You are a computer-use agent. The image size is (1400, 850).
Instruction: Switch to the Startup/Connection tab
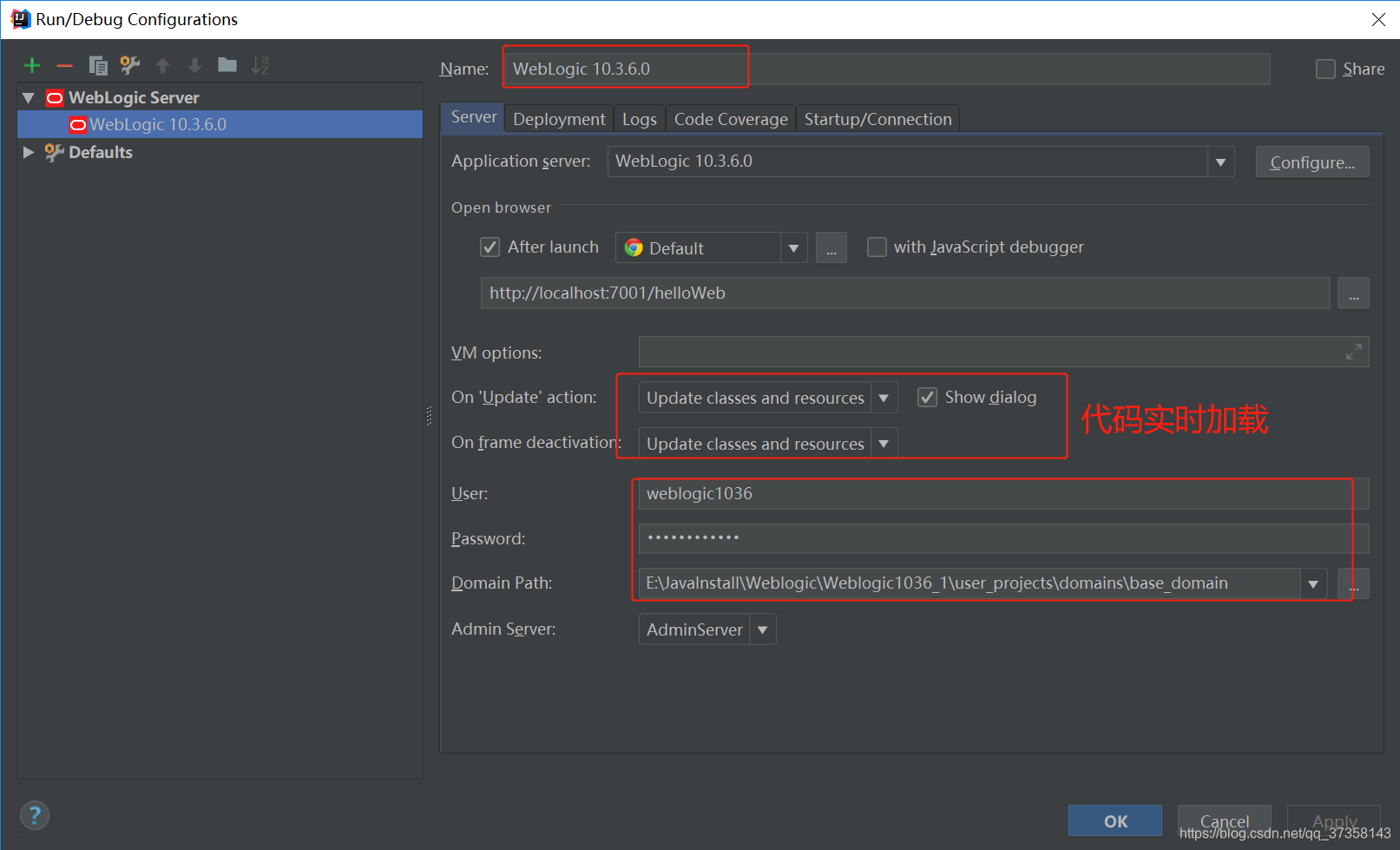877,119
